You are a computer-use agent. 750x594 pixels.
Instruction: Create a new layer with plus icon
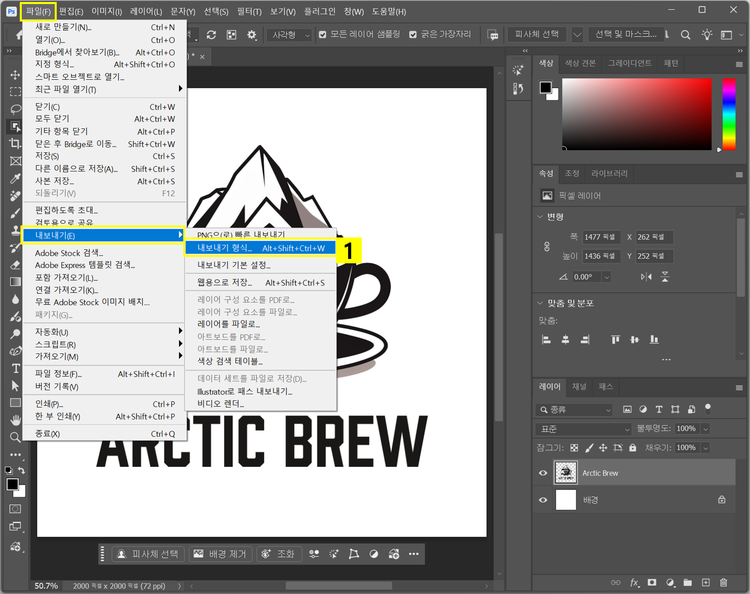pyautogui.click(x=705, y=582)
